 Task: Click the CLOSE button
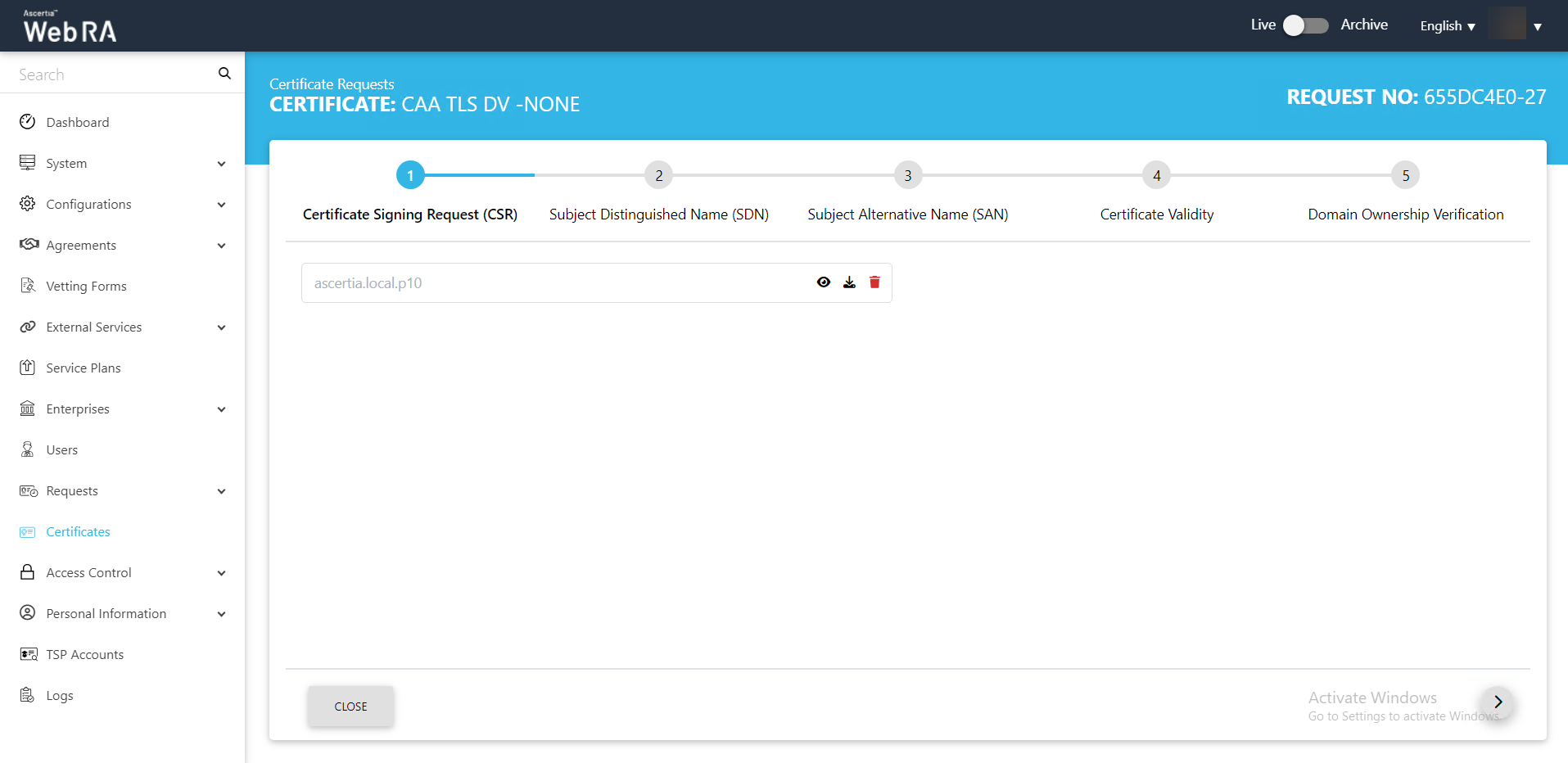350,707
